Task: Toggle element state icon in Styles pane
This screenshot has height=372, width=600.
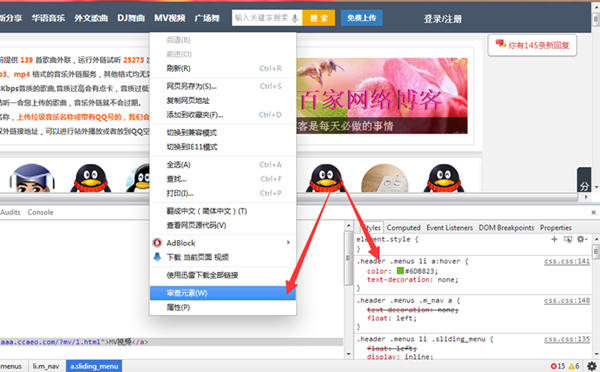Action: (x=568, y=239)
